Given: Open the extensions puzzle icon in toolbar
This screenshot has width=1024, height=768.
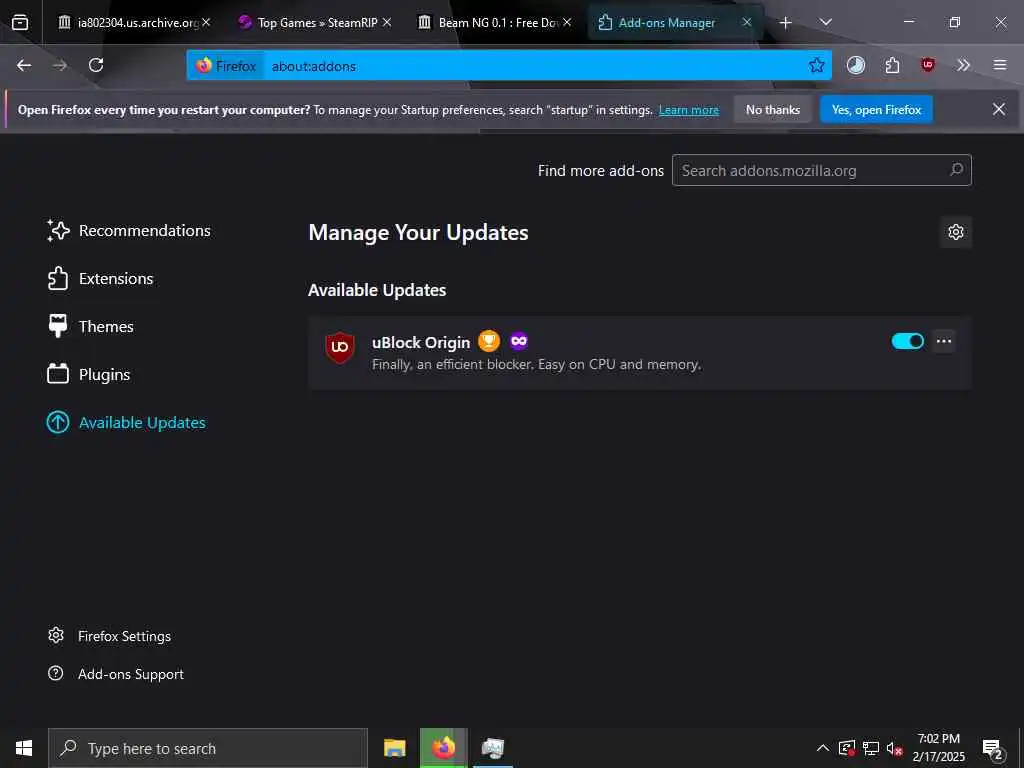Looking at the screenshot, I should click(892, 65).
